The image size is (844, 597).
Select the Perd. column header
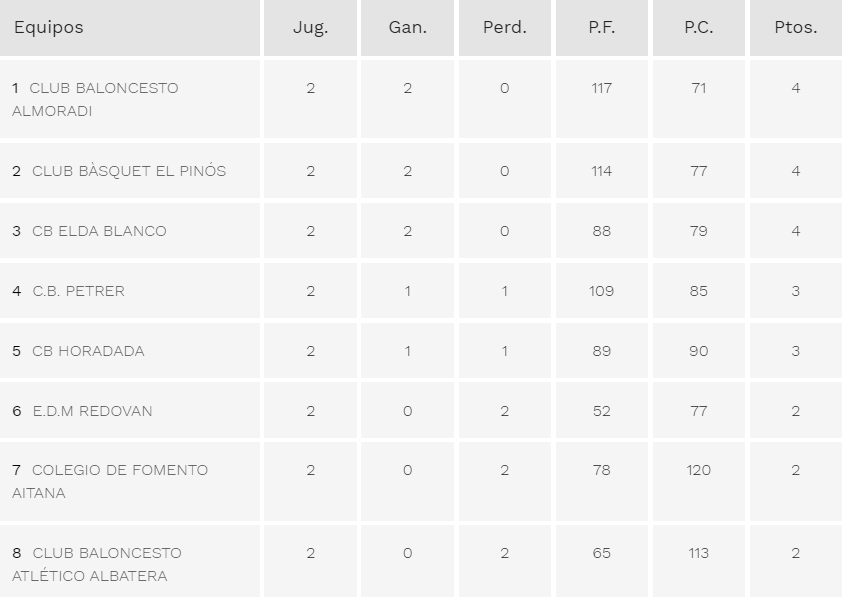click(504, 27)
